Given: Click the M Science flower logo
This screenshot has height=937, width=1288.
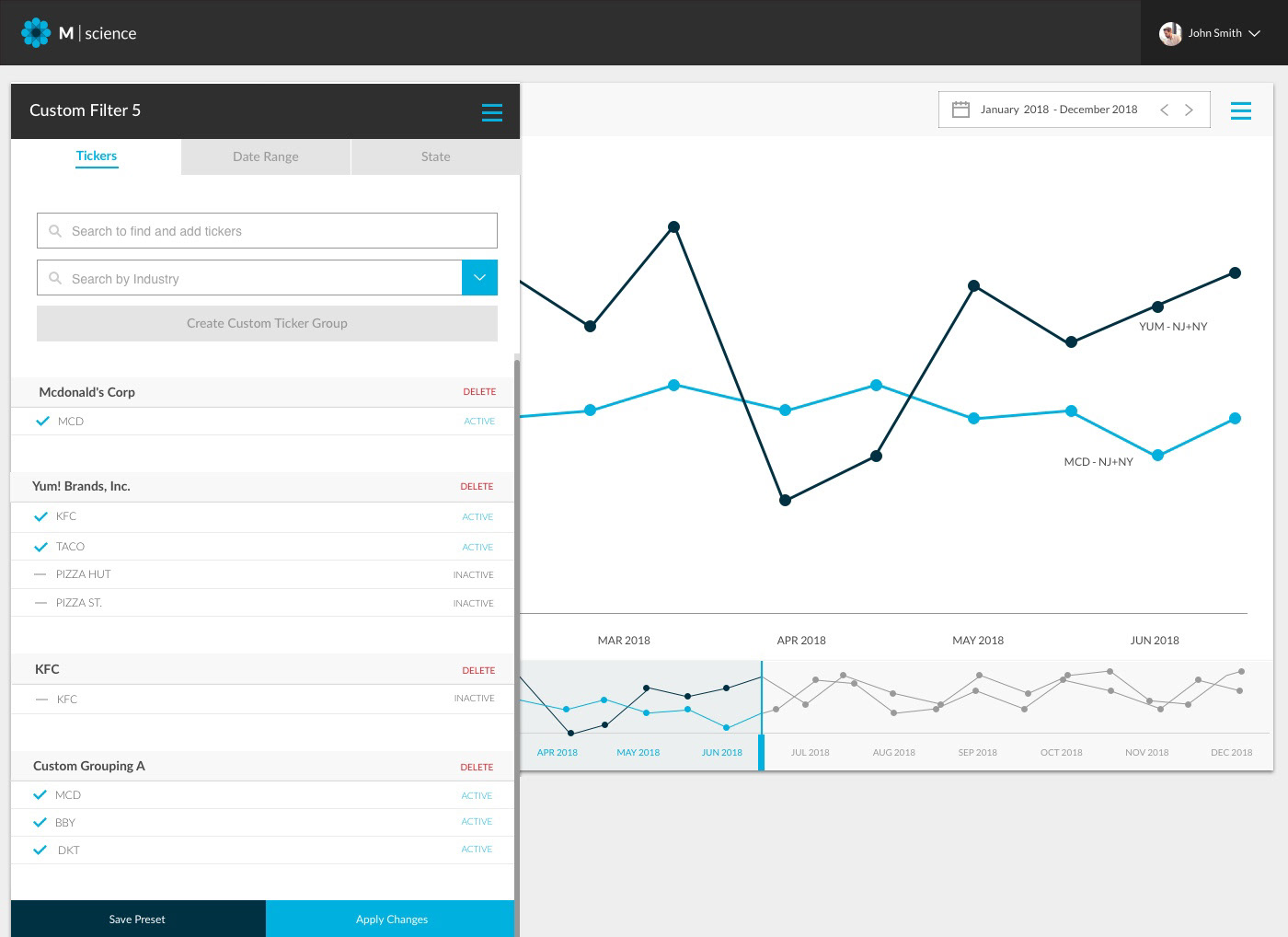Looking at the screenshot, I should tap(36, 33).
